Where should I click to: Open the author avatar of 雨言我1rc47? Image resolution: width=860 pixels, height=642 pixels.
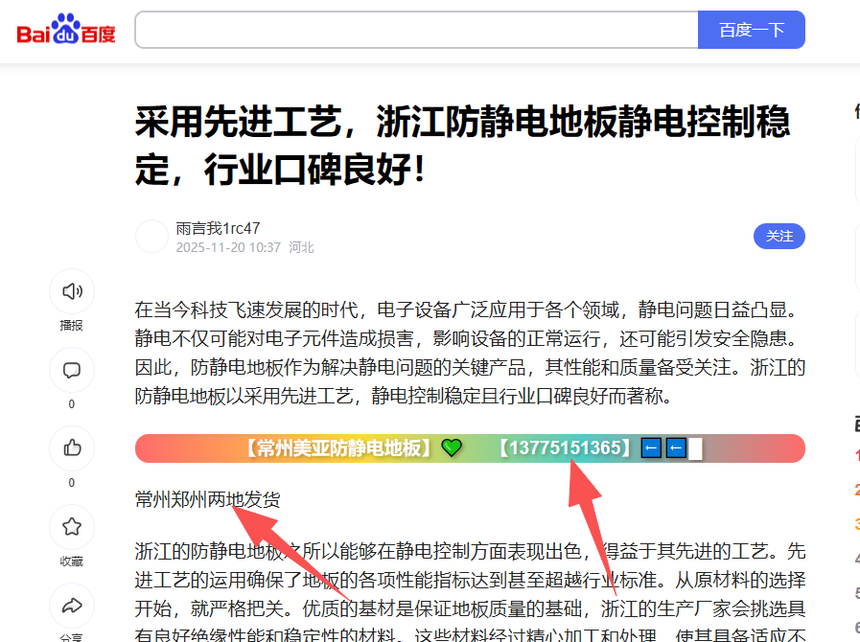[152, 236]
